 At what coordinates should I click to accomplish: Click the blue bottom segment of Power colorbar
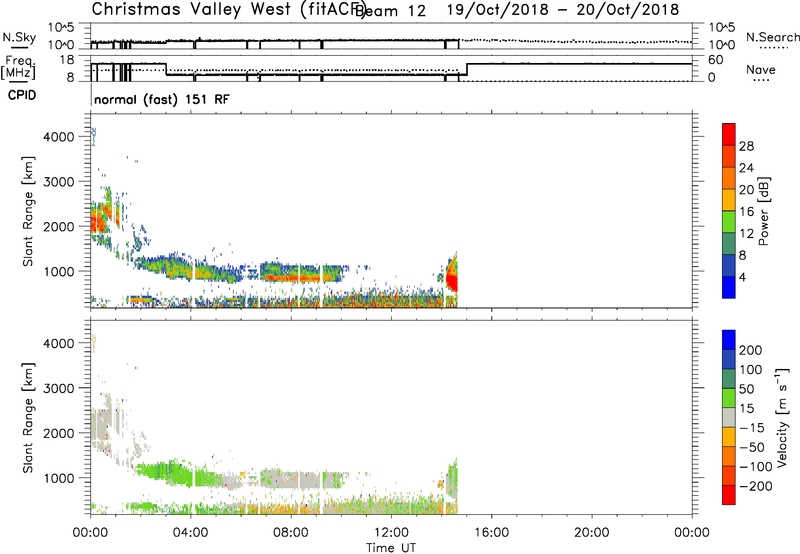point(729,287)
